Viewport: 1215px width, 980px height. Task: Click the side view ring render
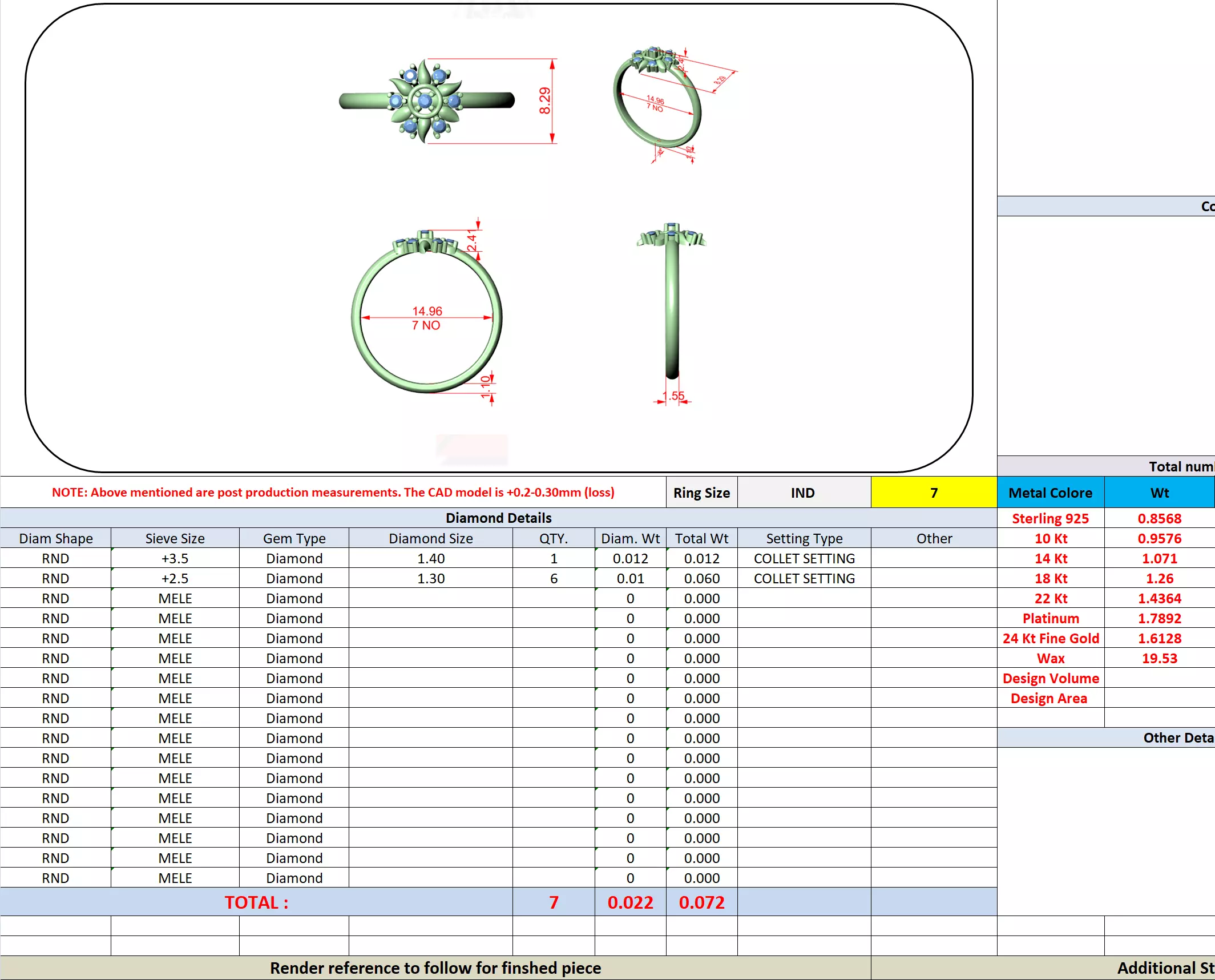[x=672, y=303]
